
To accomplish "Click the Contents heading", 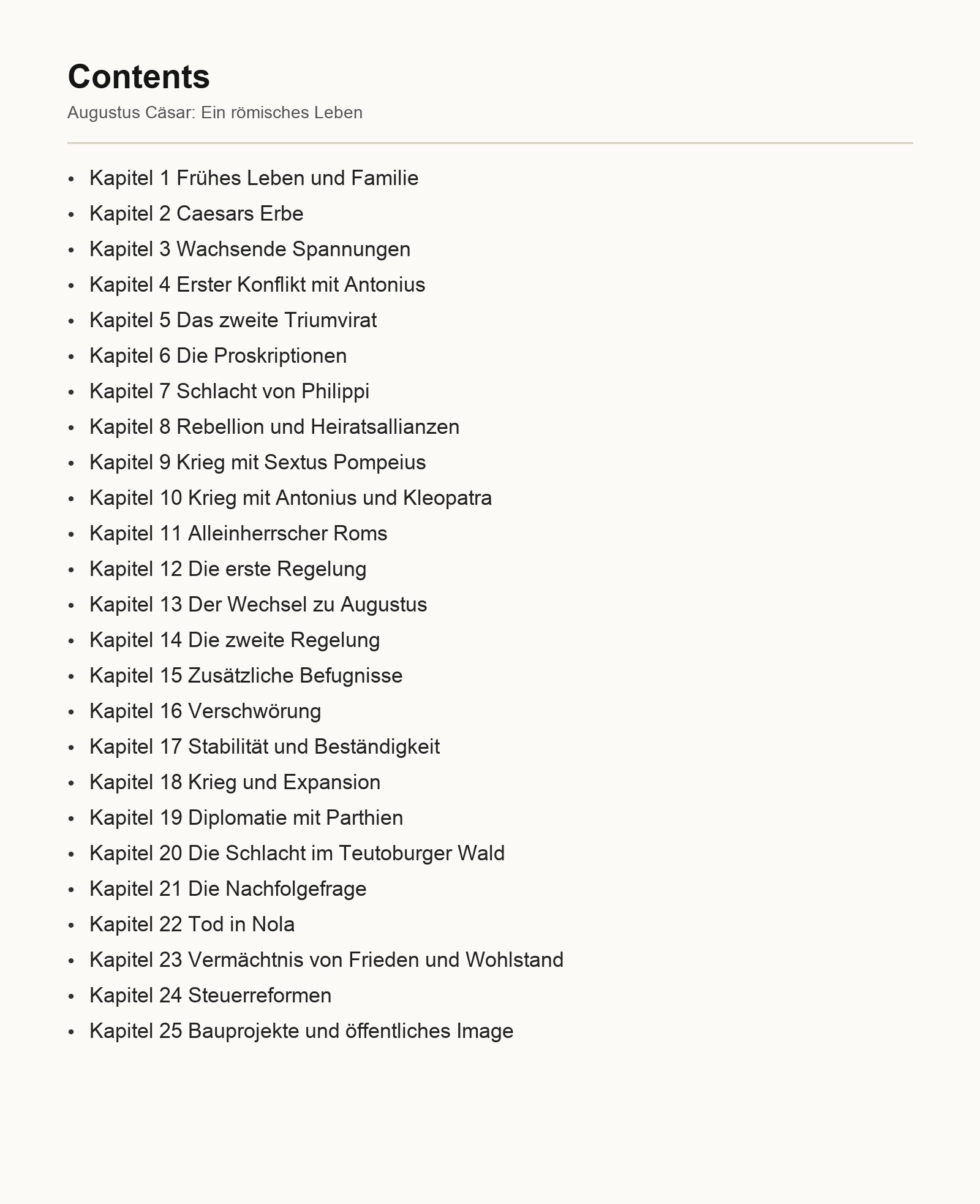I will tap(139, 77).
